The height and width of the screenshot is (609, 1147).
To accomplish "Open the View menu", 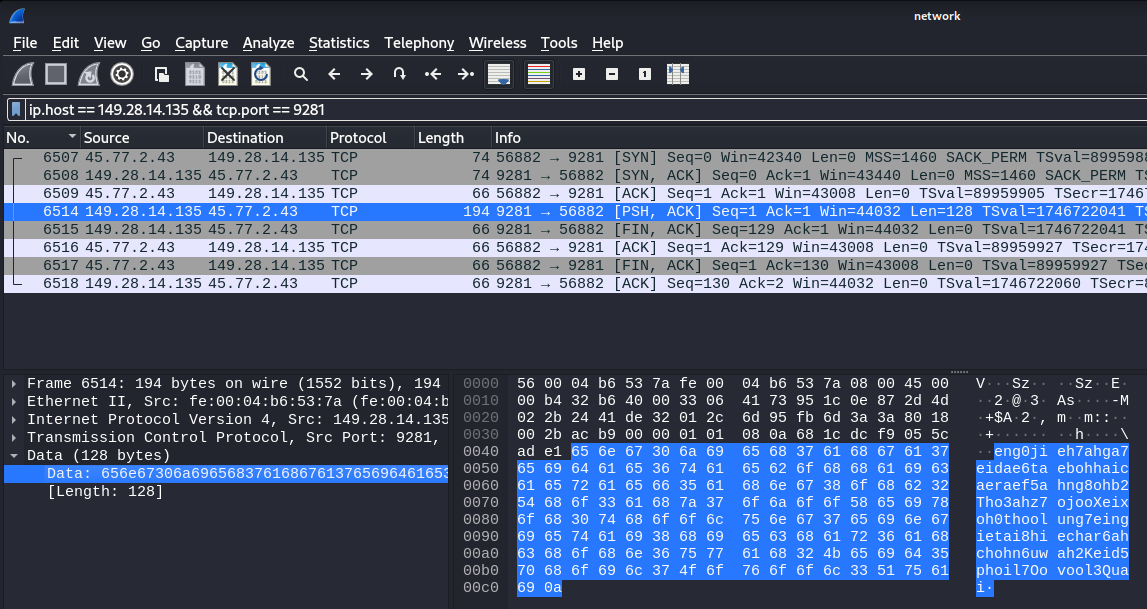I will [110, 43].
